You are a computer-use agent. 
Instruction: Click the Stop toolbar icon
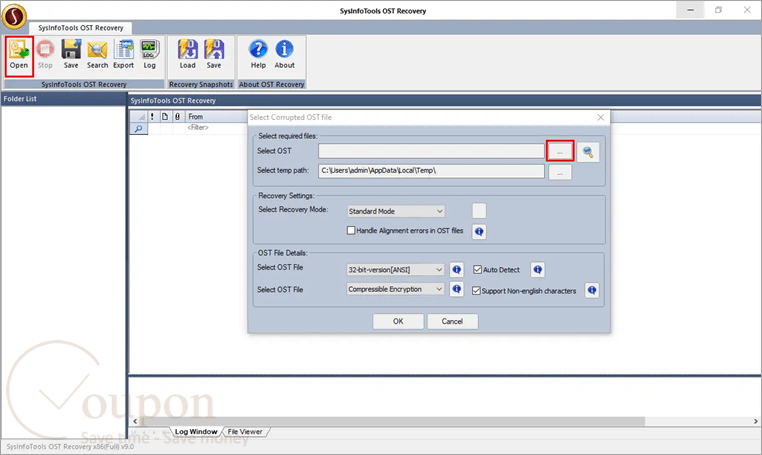coord(45,54)
